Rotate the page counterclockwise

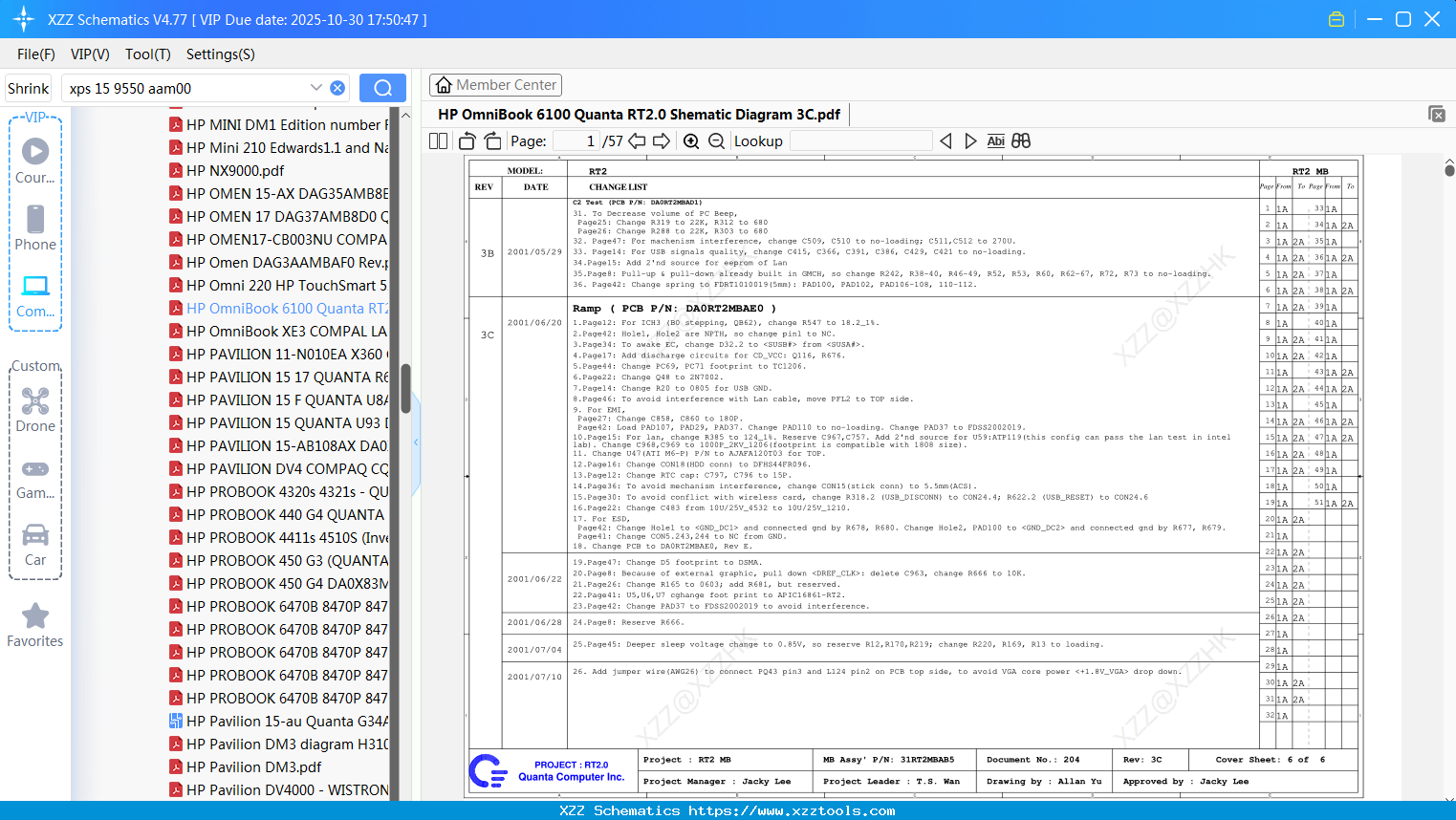[x=467, y=141]
